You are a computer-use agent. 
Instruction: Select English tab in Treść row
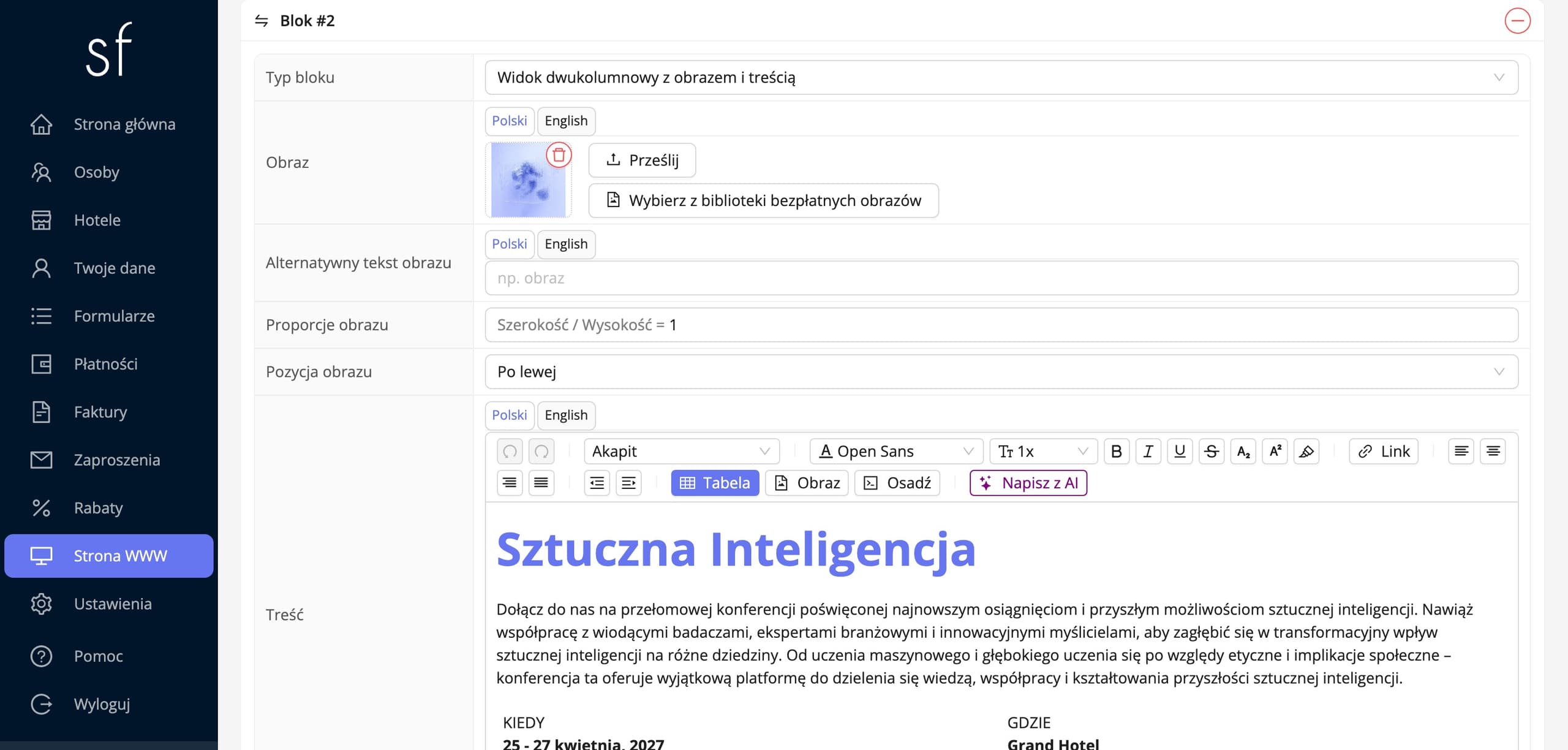click(566, 415)
